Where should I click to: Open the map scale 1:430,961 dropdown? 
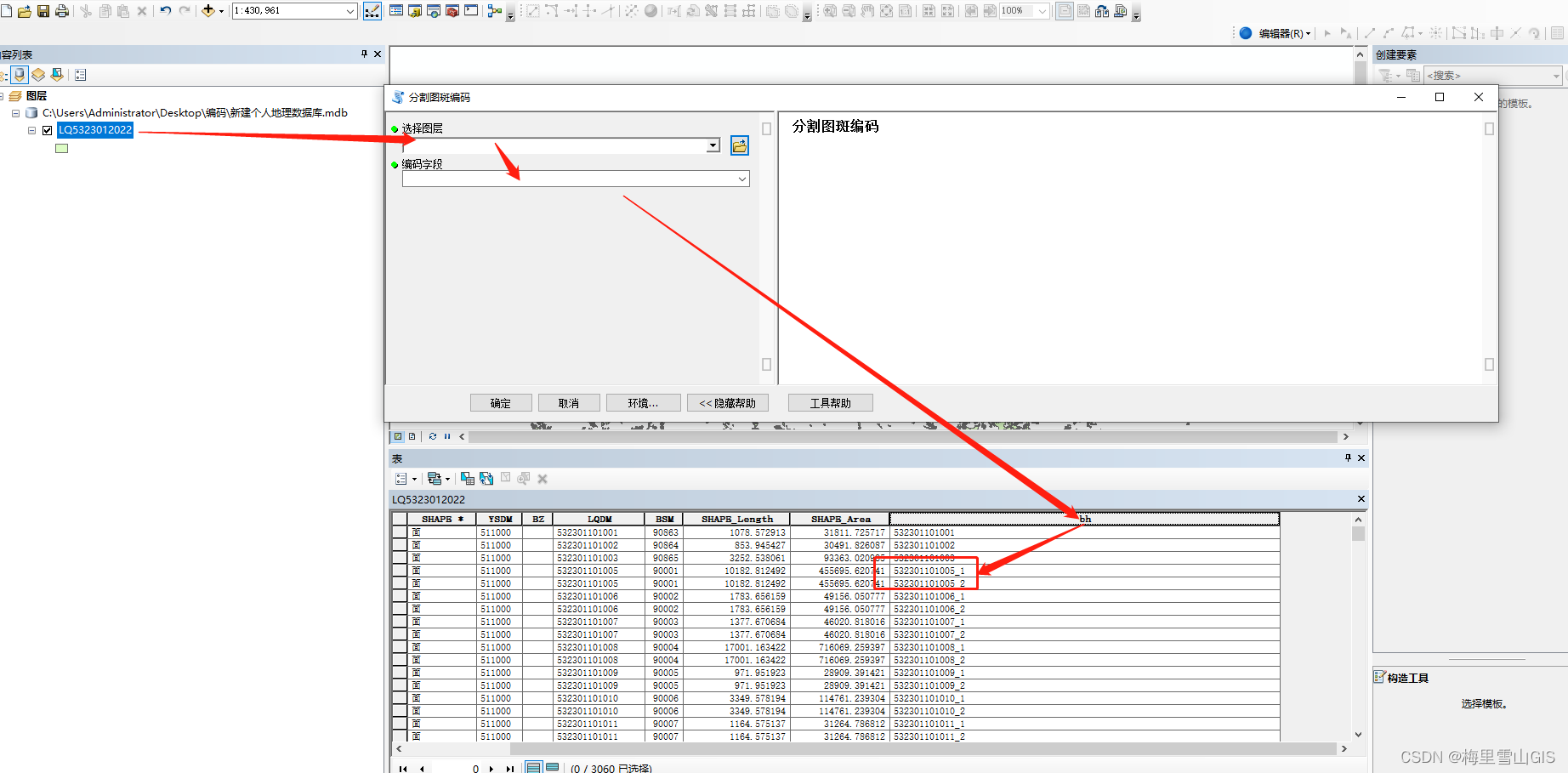coord(350,11)
